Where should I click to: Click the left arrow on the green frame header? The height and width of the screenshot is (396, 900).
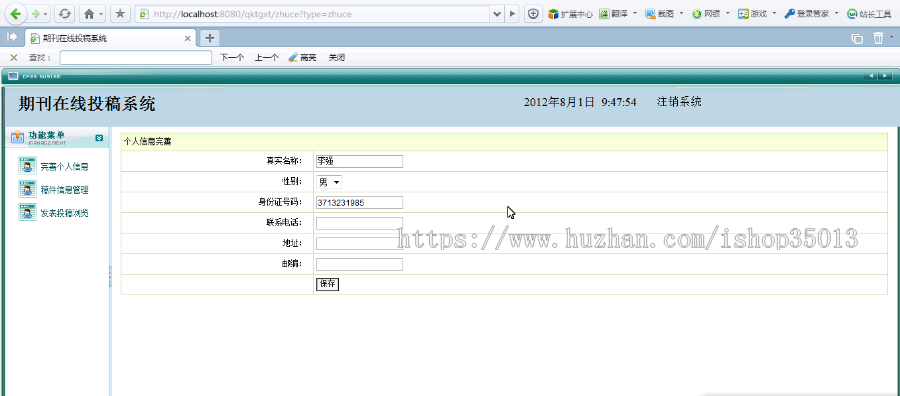tap(871, 75)
